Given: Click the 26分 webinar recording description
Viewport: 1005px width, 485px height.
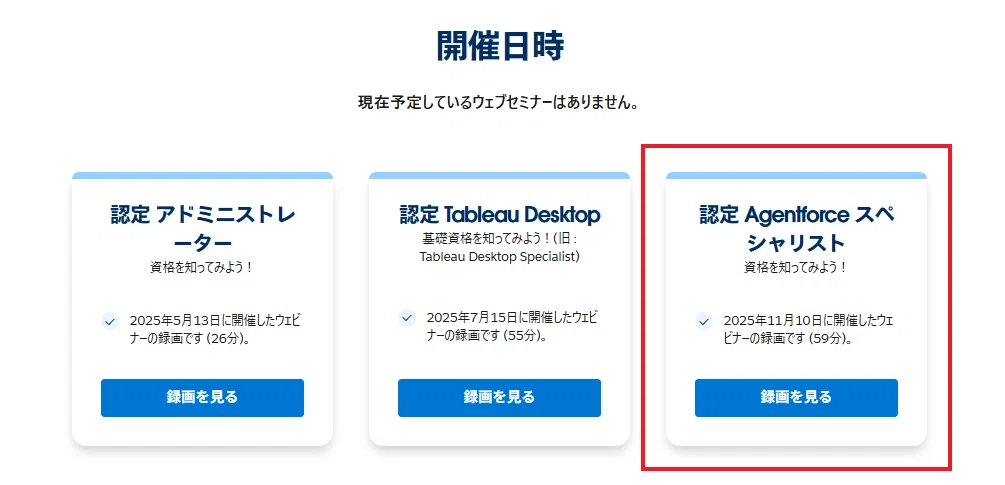Looking at the screenshot, I should (x=213, y=329).
